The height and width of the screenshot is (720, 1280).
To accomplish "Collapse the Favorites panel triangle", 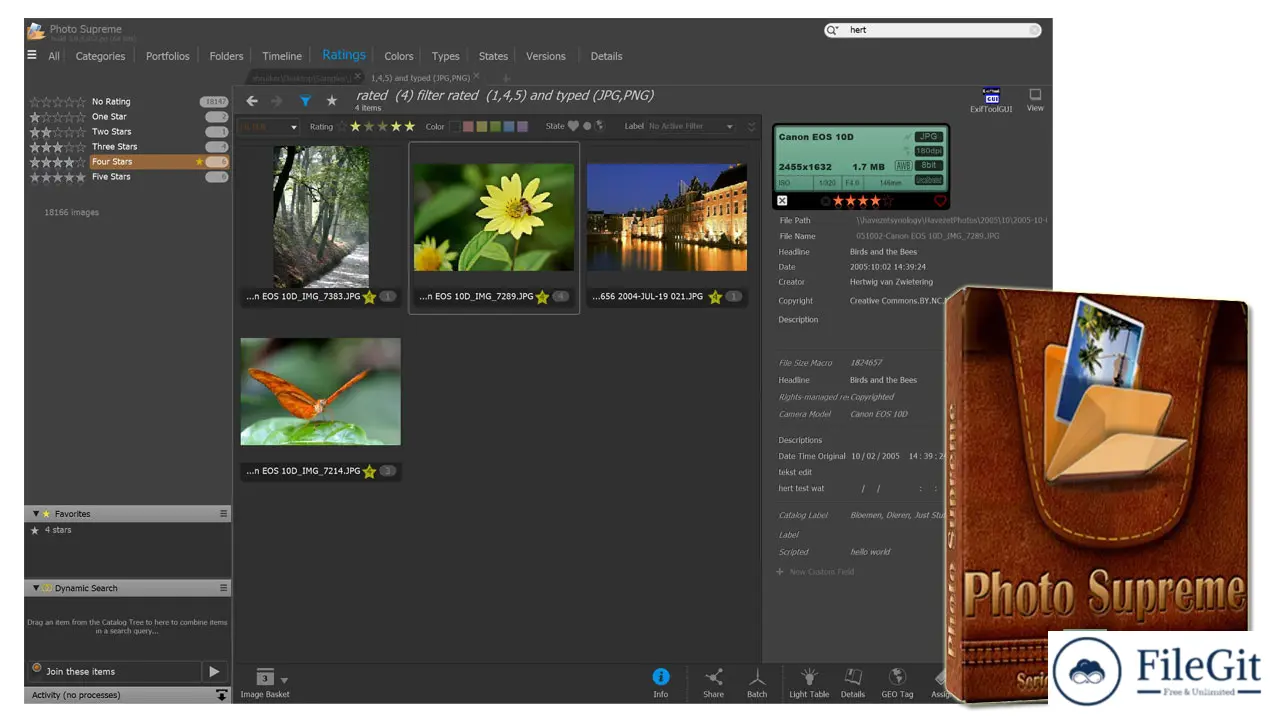I will click(36, 513).
